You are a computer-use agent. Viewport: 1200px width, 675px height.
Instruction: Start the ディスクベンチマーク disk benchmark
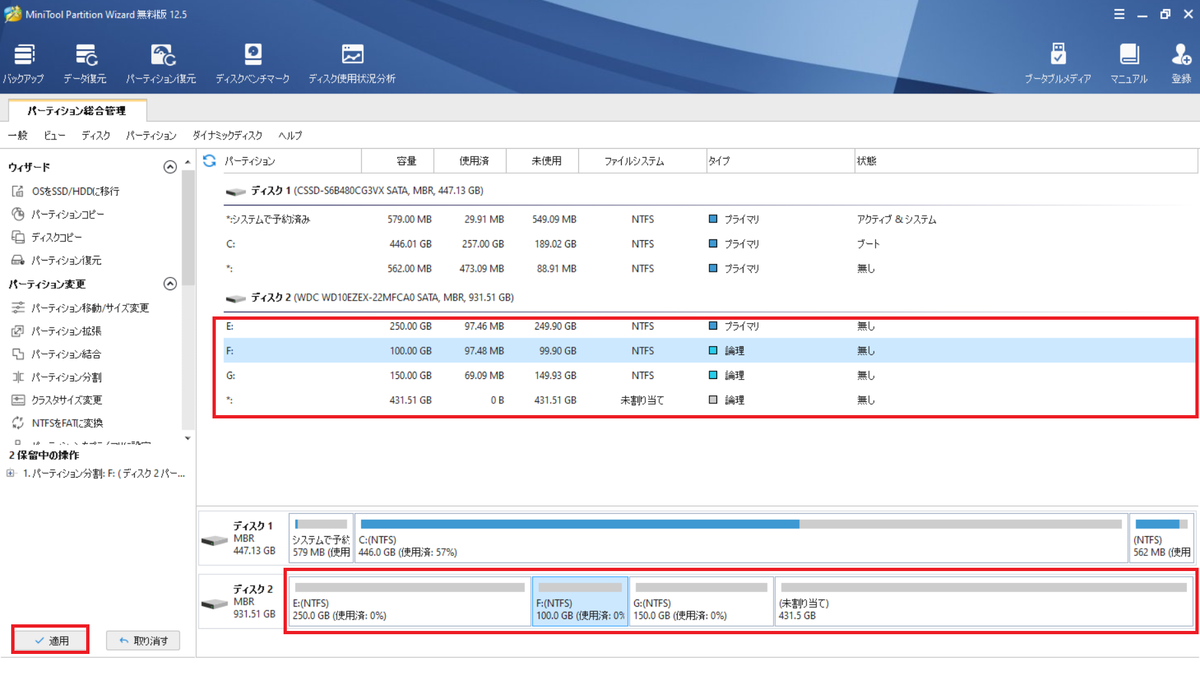(252, 64)
